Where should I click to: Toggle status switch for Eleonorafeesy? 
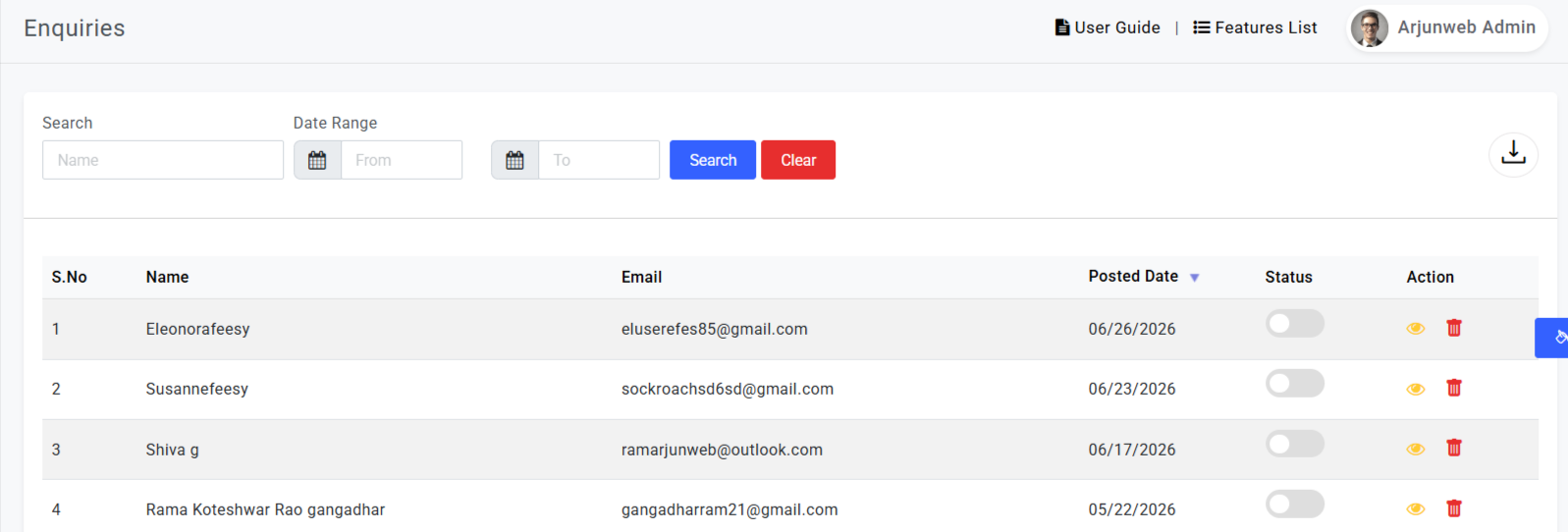(x=1295, y=323)
